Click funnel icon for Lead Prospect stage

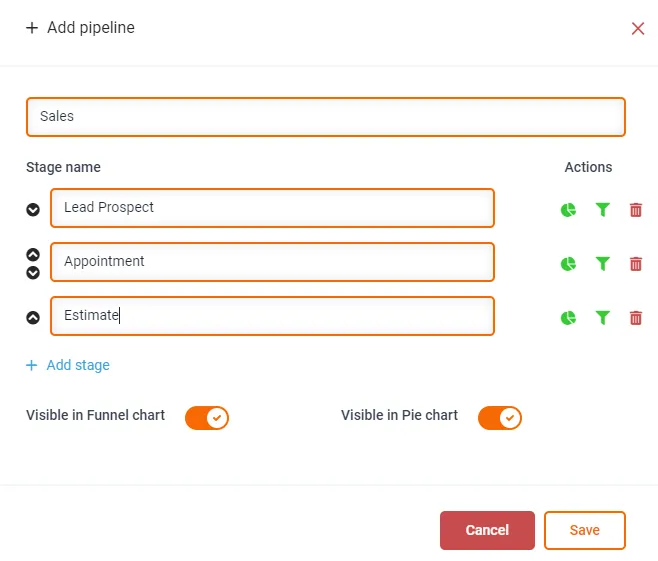[603, 209]
